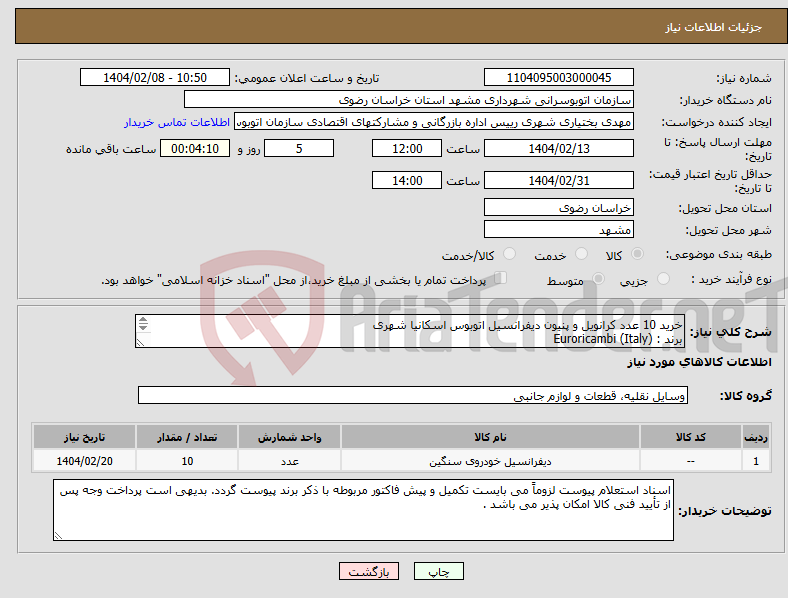Click the چاپ (print) button
This screenshot has height=598, width=788.
coord(438,571)
